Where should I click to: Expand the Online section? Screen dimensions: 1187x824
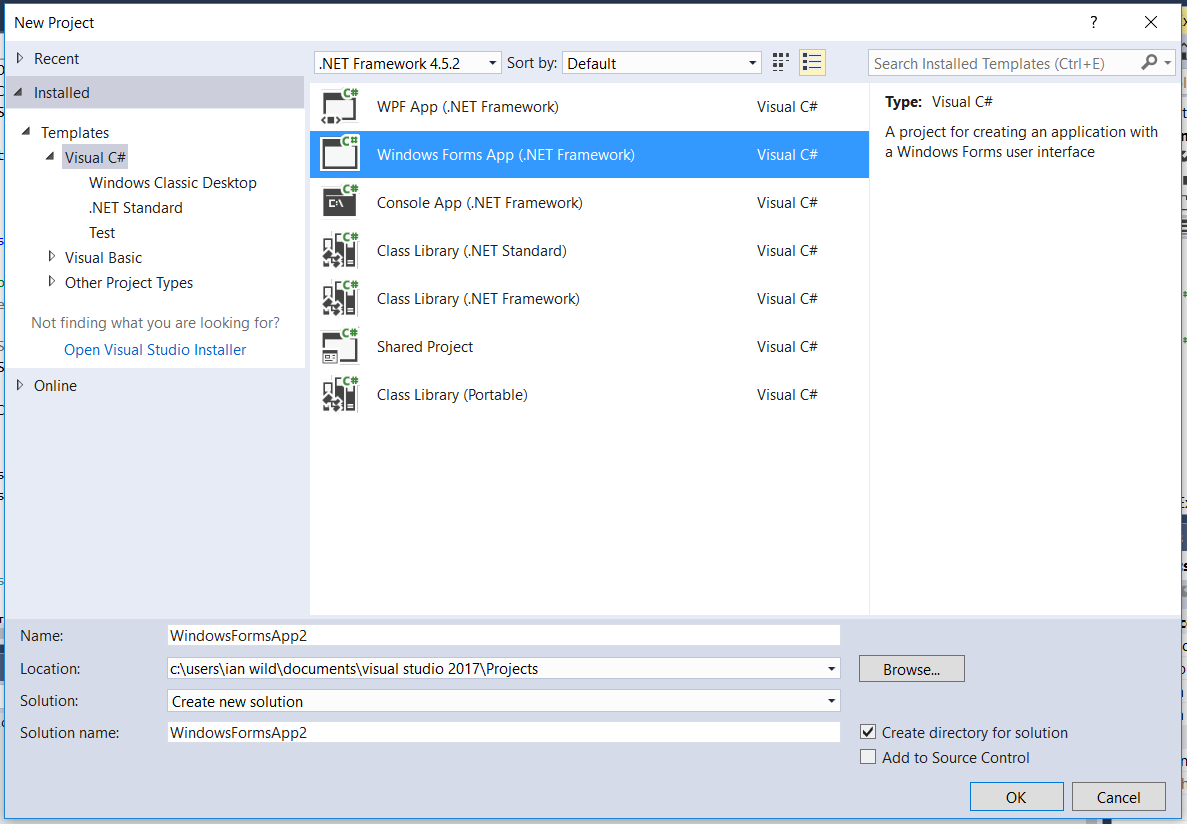point(20,385)
